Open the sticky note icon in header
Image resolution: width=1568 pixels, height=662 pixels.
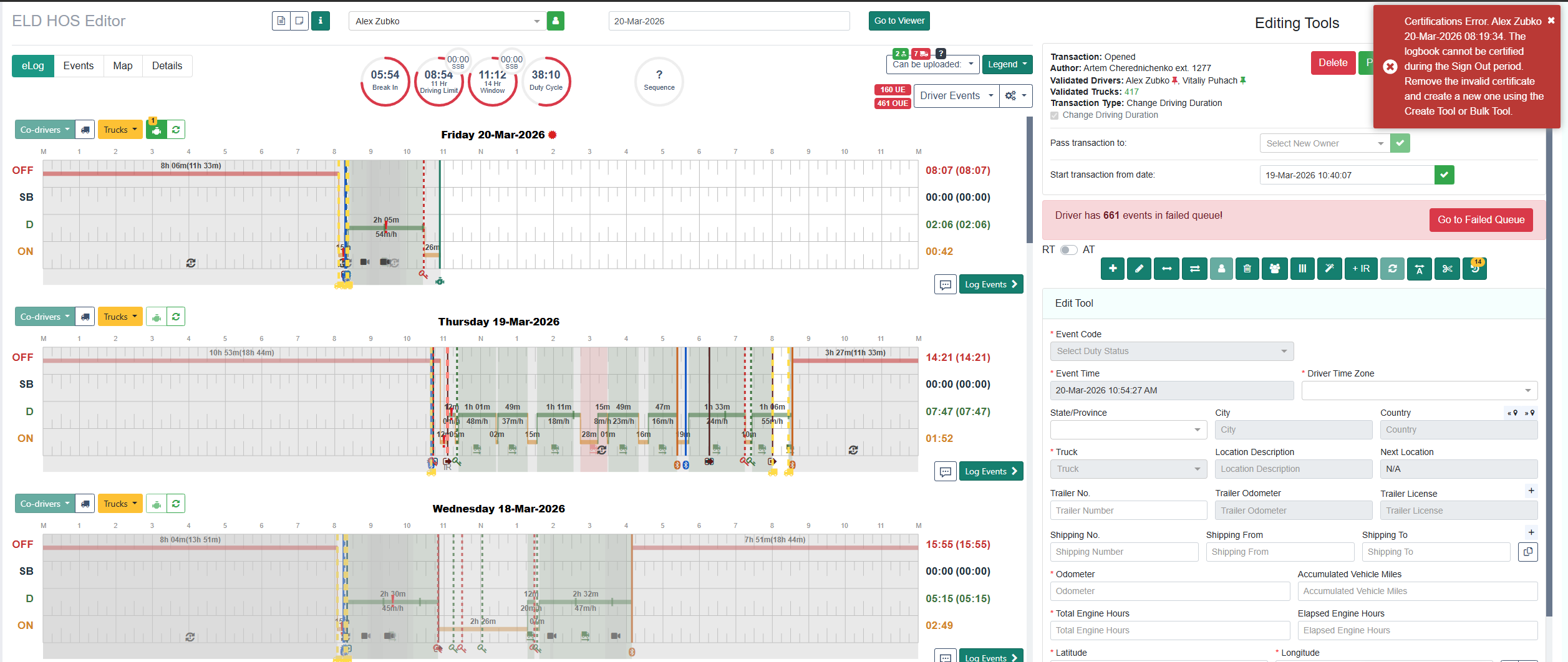click(x=299, y=21)
